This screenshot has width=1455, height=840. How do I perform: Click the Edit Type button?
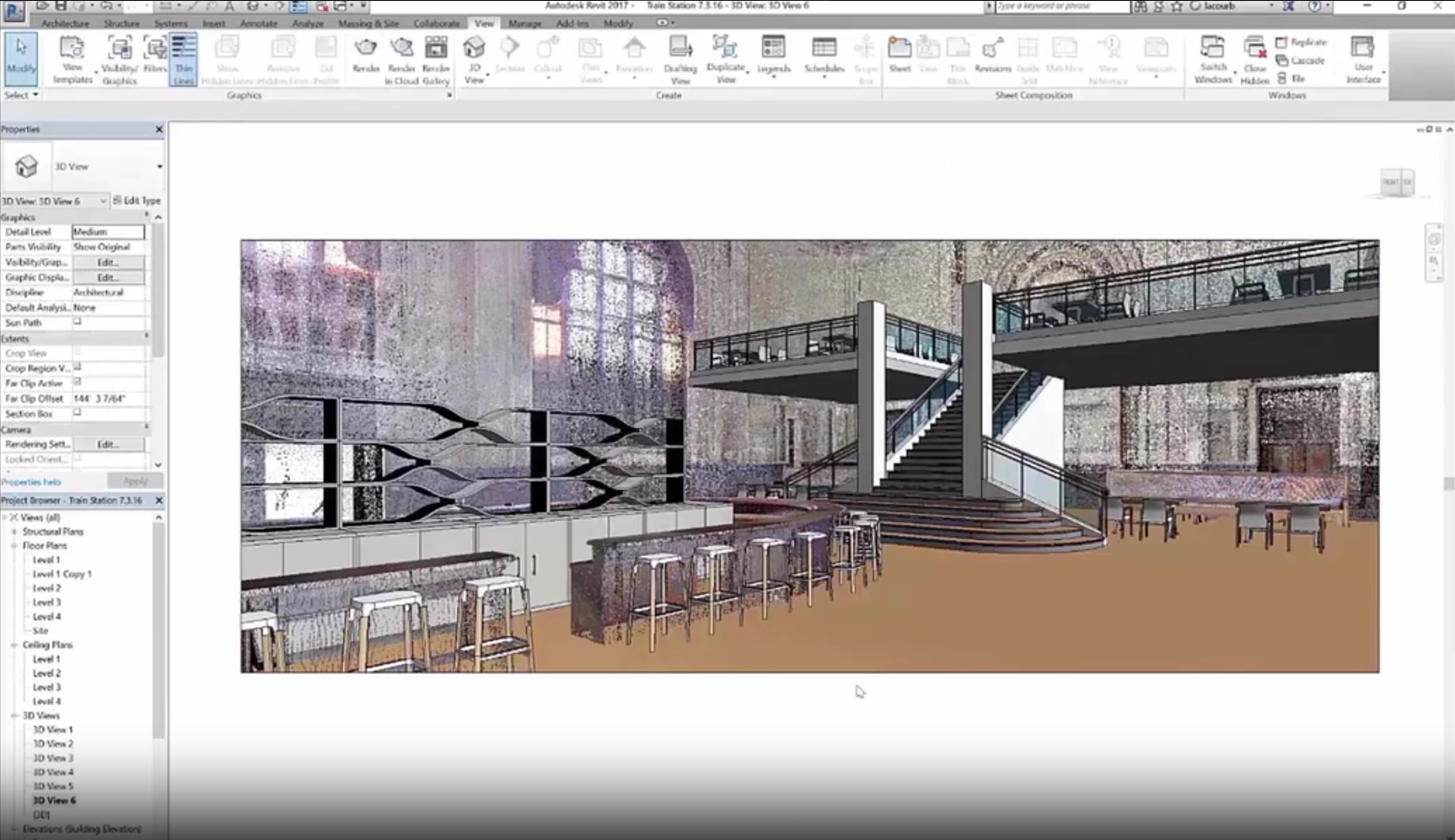click(138, 201)
